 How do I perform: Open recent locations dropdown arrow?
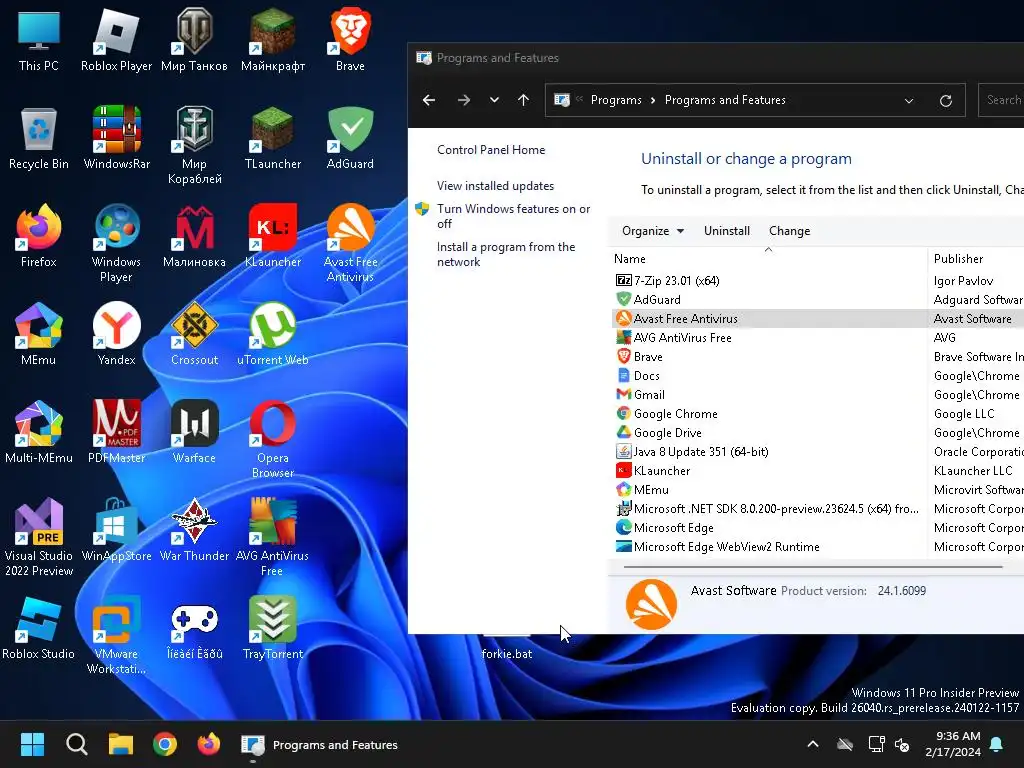coord(494,100)
